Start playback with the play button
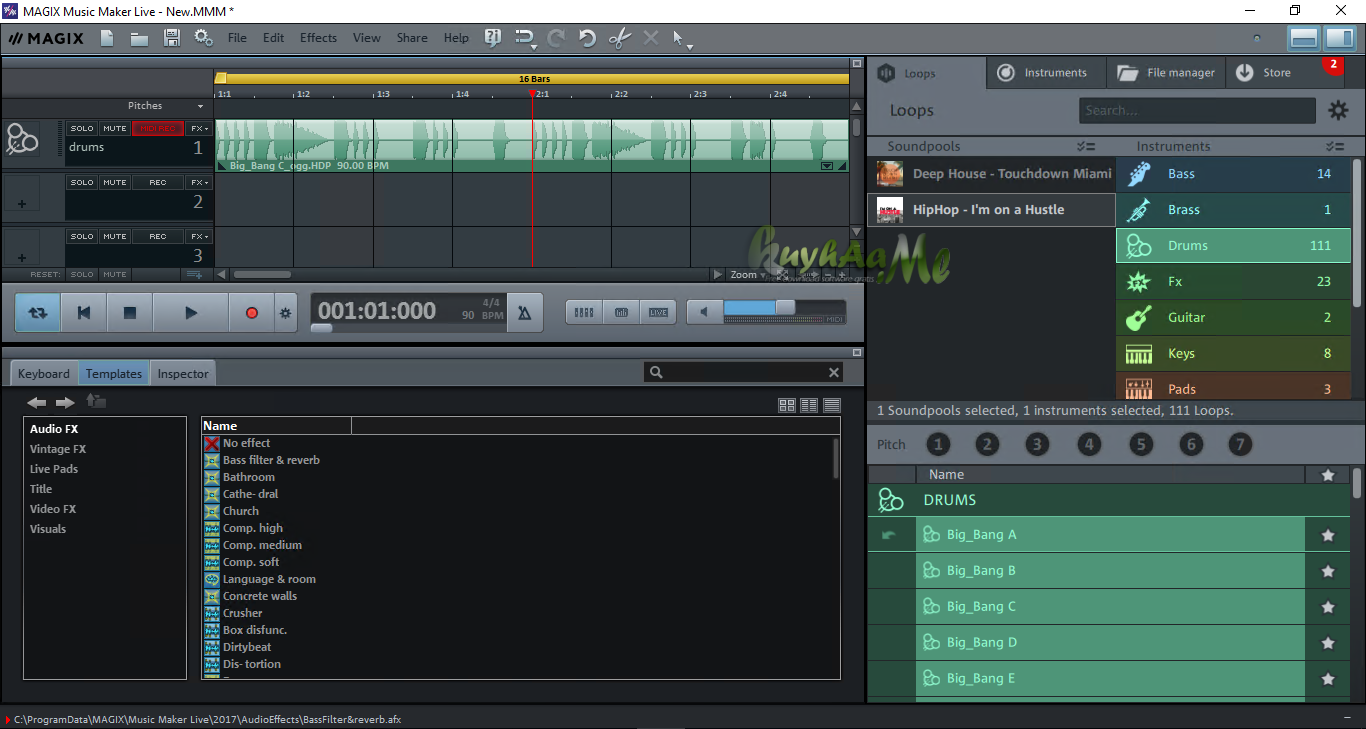Image resolution: width=1366 pixels, height=729 pixels. tap(191, 313)
